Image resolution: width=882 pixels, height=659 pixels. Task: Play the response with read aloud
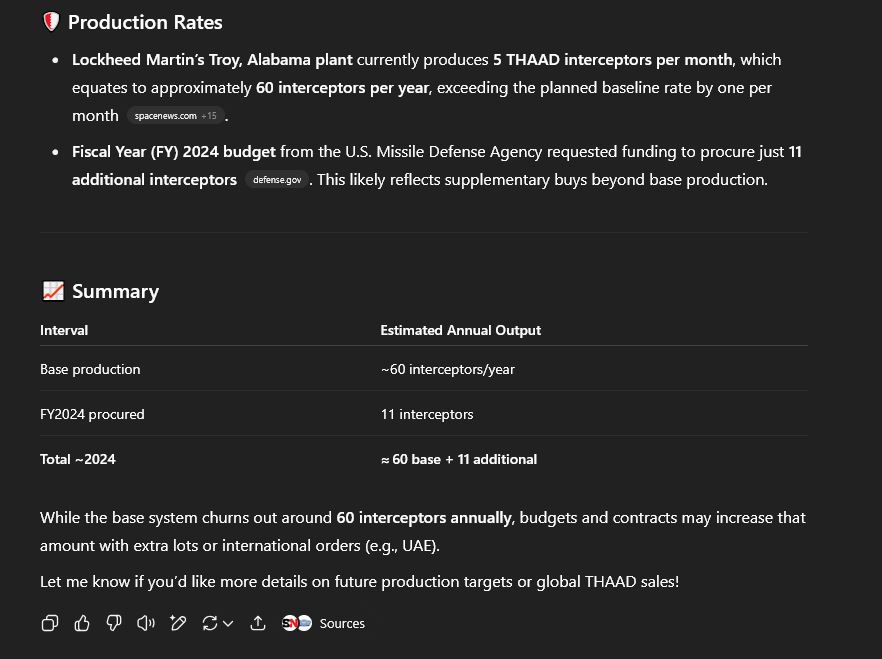click(x=146, y=623)
